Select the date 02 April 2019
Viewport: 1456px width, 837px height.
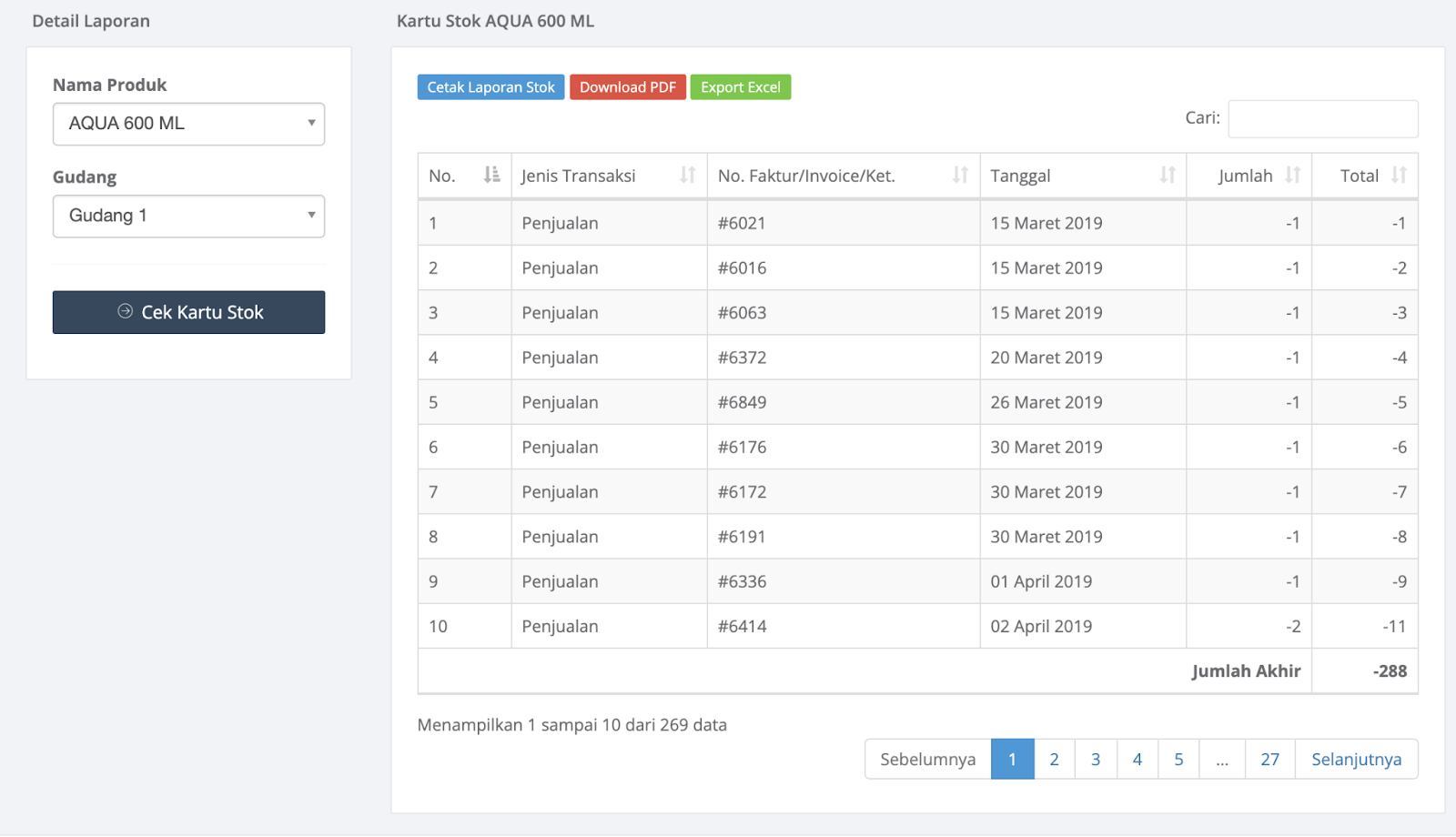click(1041, 626)
